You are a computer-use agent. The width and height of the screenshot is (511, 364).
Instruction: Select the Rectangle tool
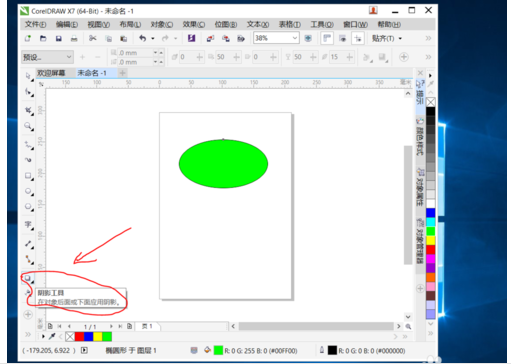click(x=28, y=176)
